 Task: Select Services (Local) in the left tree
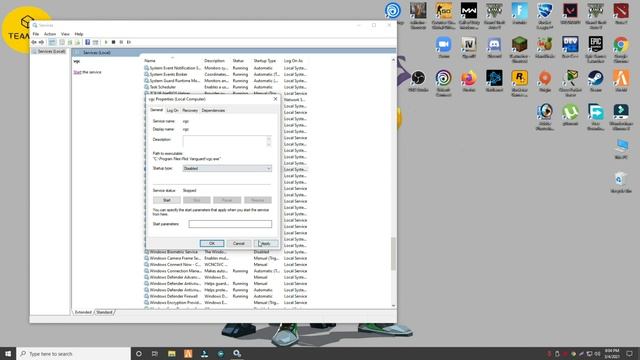pyautogui.click(x=51, y=51)
